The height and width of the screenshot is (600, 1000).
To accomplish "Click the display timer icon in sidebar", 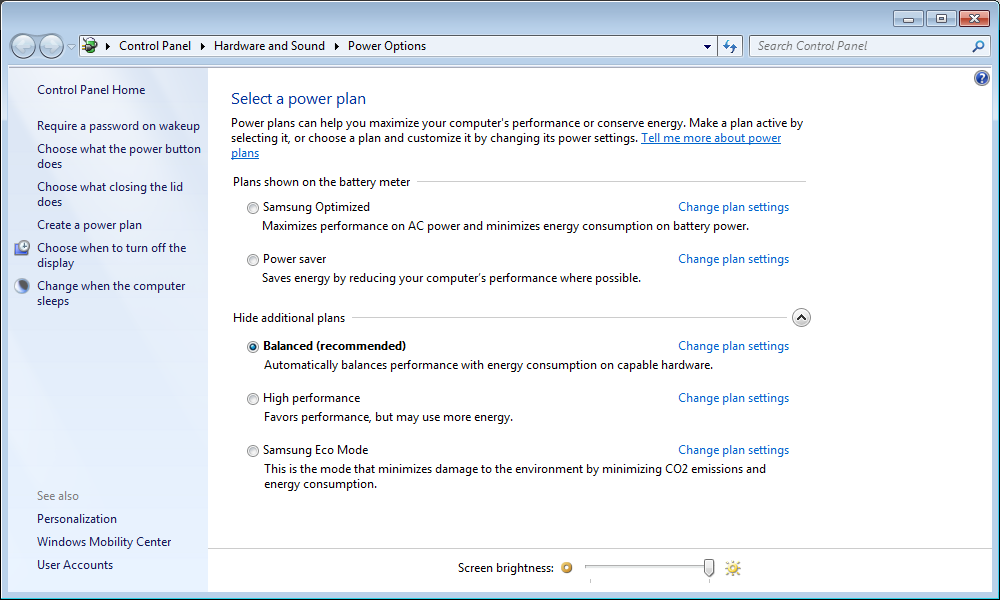I will [x=22, y=247].
